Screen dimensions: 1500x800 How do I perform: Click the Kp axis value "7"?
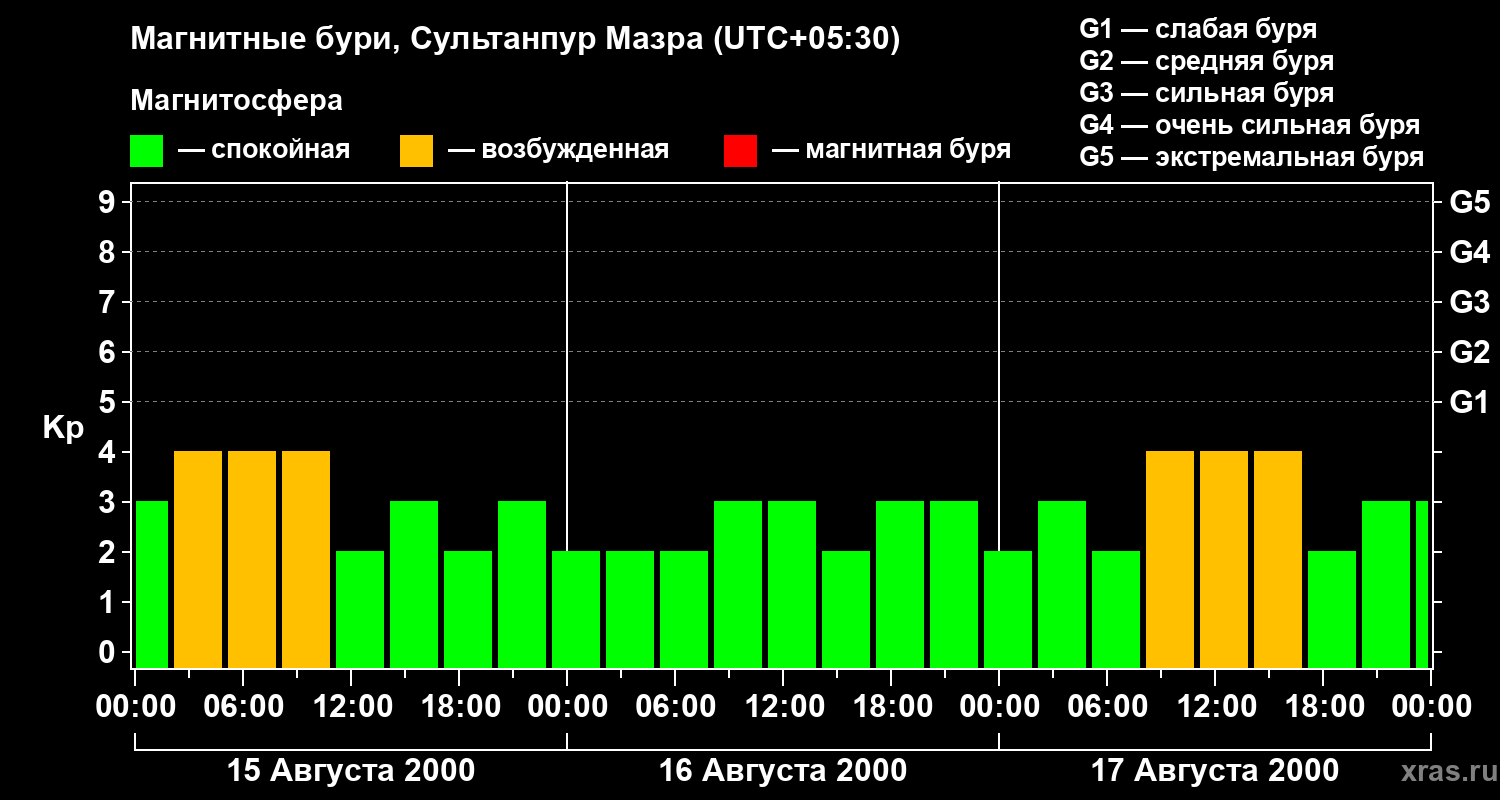coord(109,302)
